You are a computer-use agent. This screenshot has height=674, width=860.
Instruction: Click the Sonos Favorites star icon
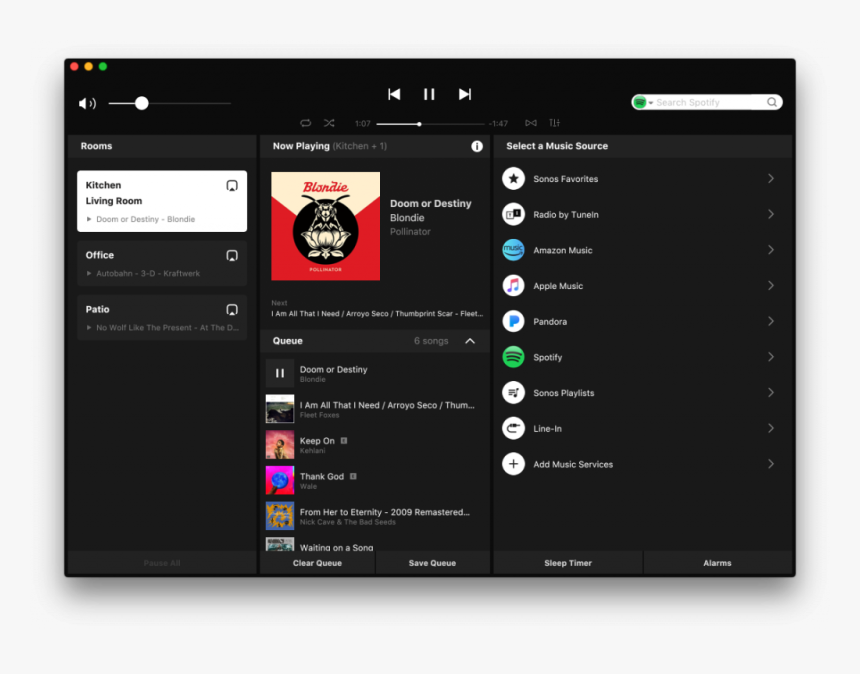click(513, 179)
